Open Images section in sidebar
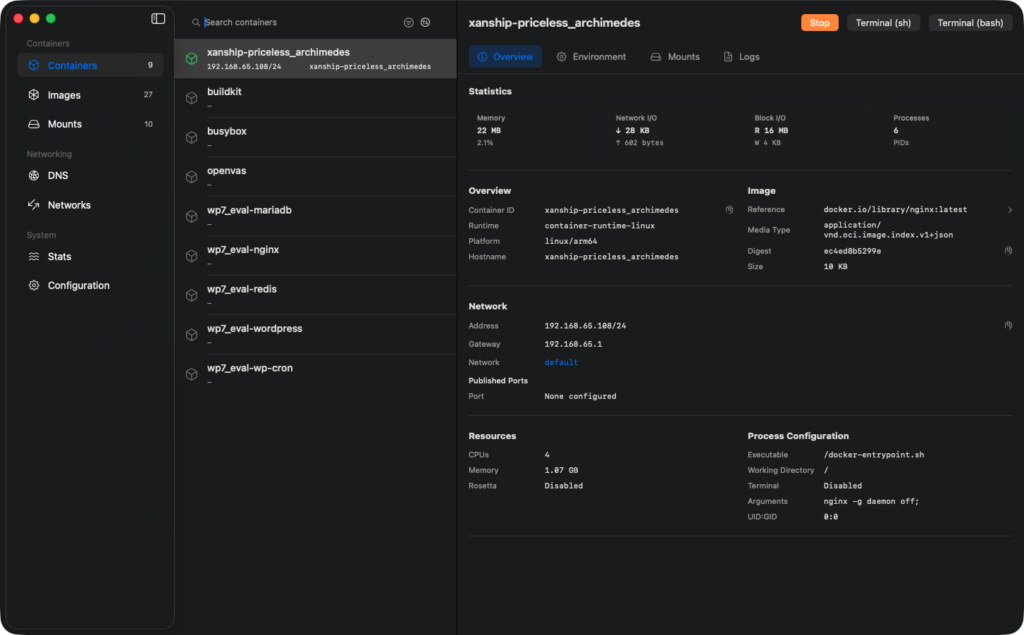 pos(90,95)
